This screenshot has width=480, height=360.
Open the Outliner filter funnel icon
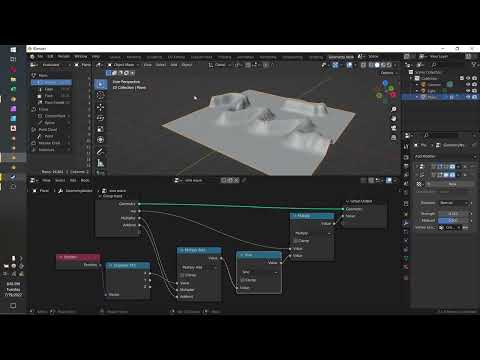[x=474, y=65]
